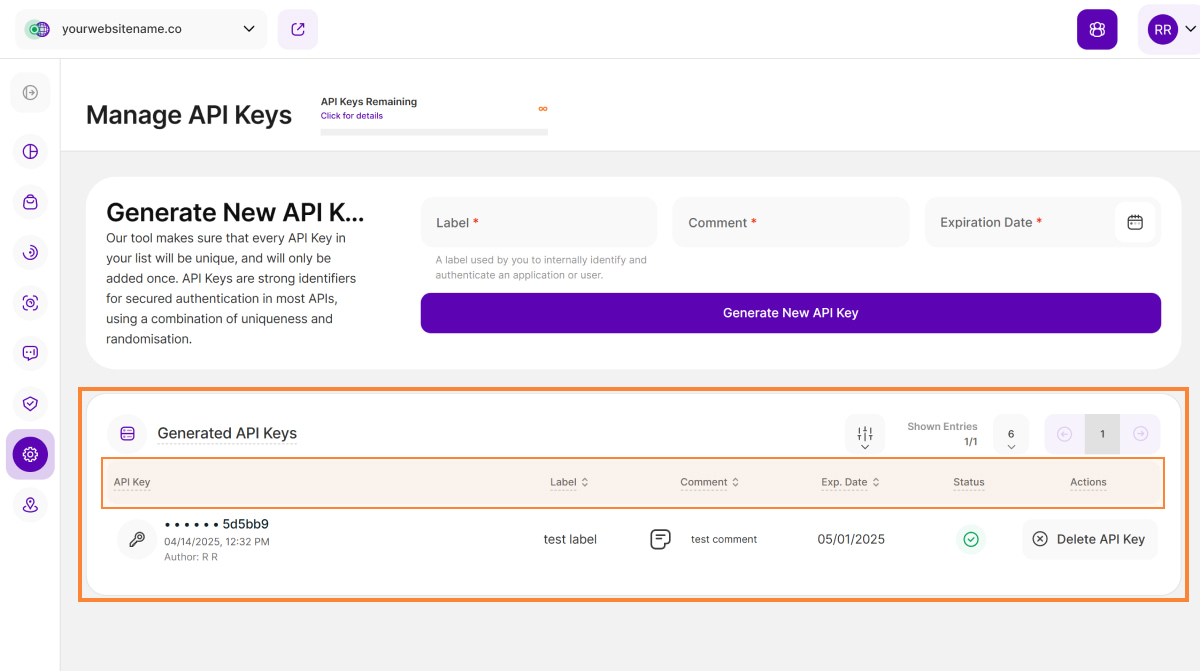Click the comment note icon in row

click(660, 539)
